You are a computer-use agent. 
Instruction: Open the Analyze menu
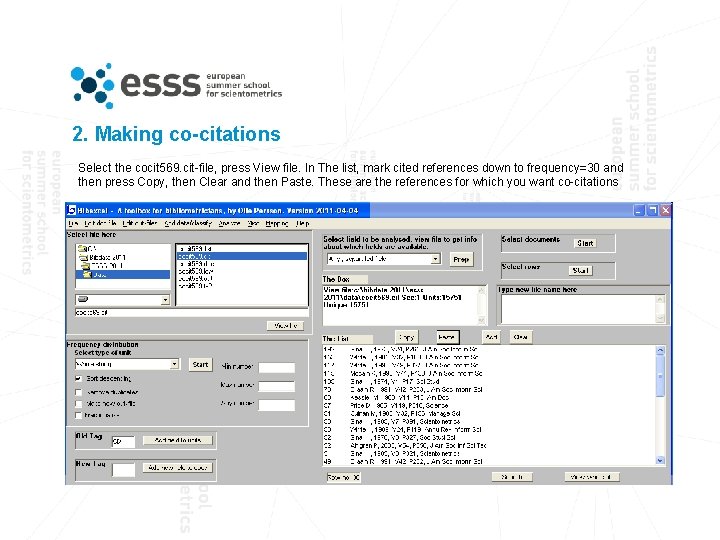coord(229,223)
